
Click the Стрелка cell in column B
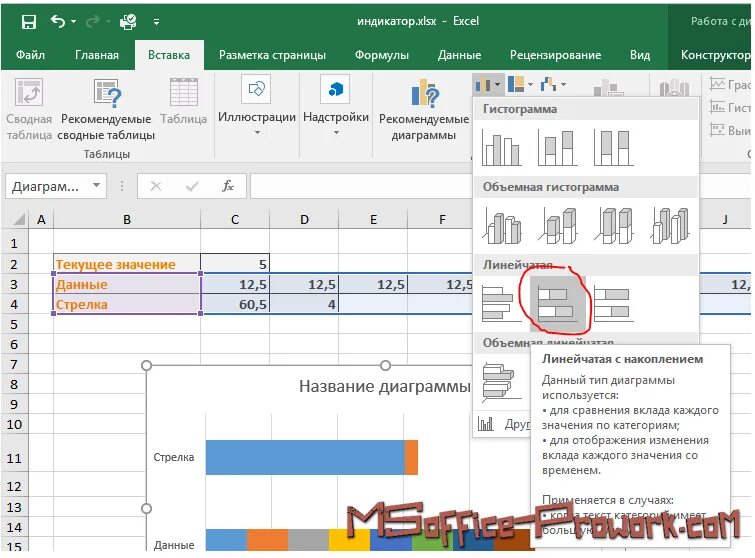coord(127,304)
